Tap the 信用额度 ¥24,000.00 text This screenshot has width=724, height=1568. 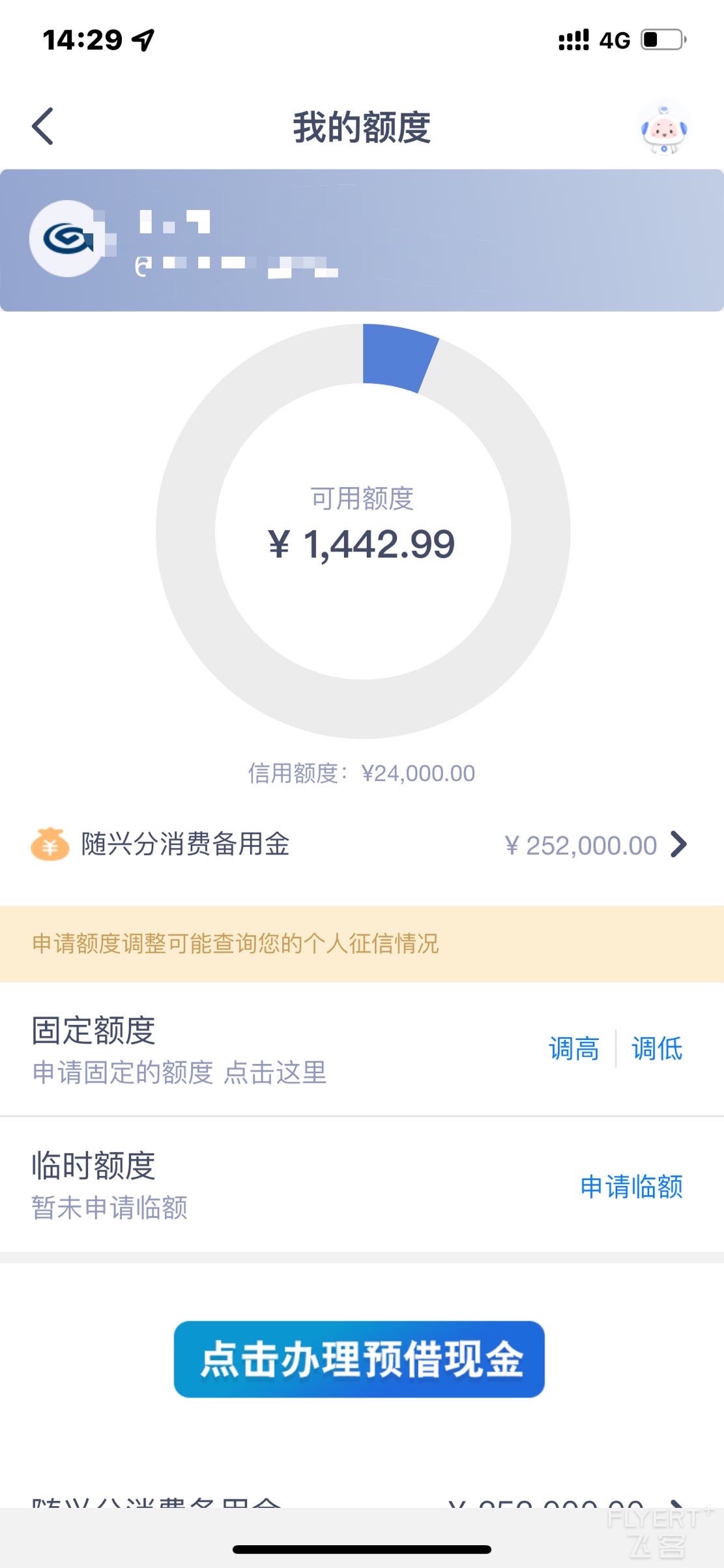362,773
